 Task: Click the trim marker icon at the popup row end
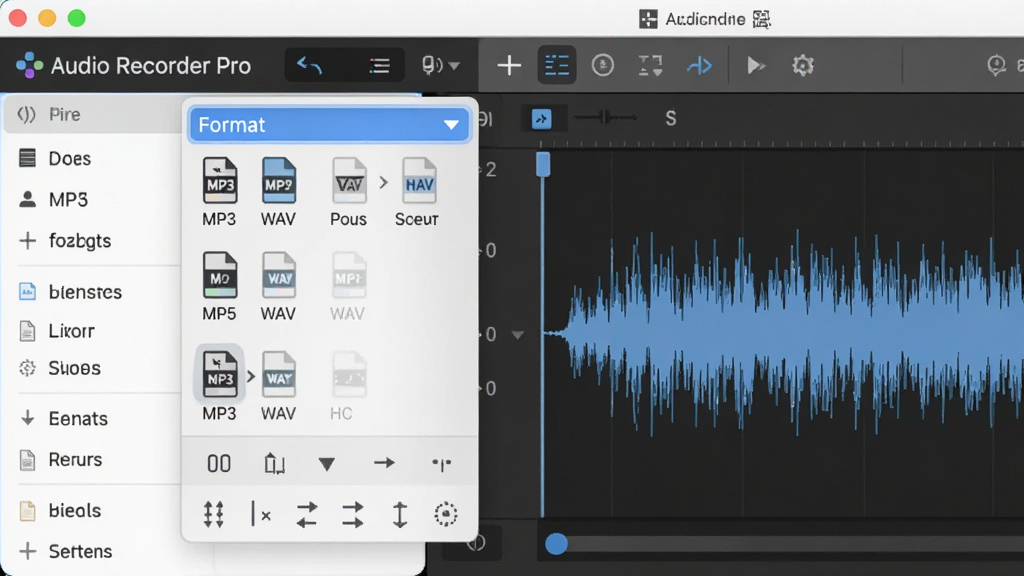pyautogui.click(x=441, y=464)
